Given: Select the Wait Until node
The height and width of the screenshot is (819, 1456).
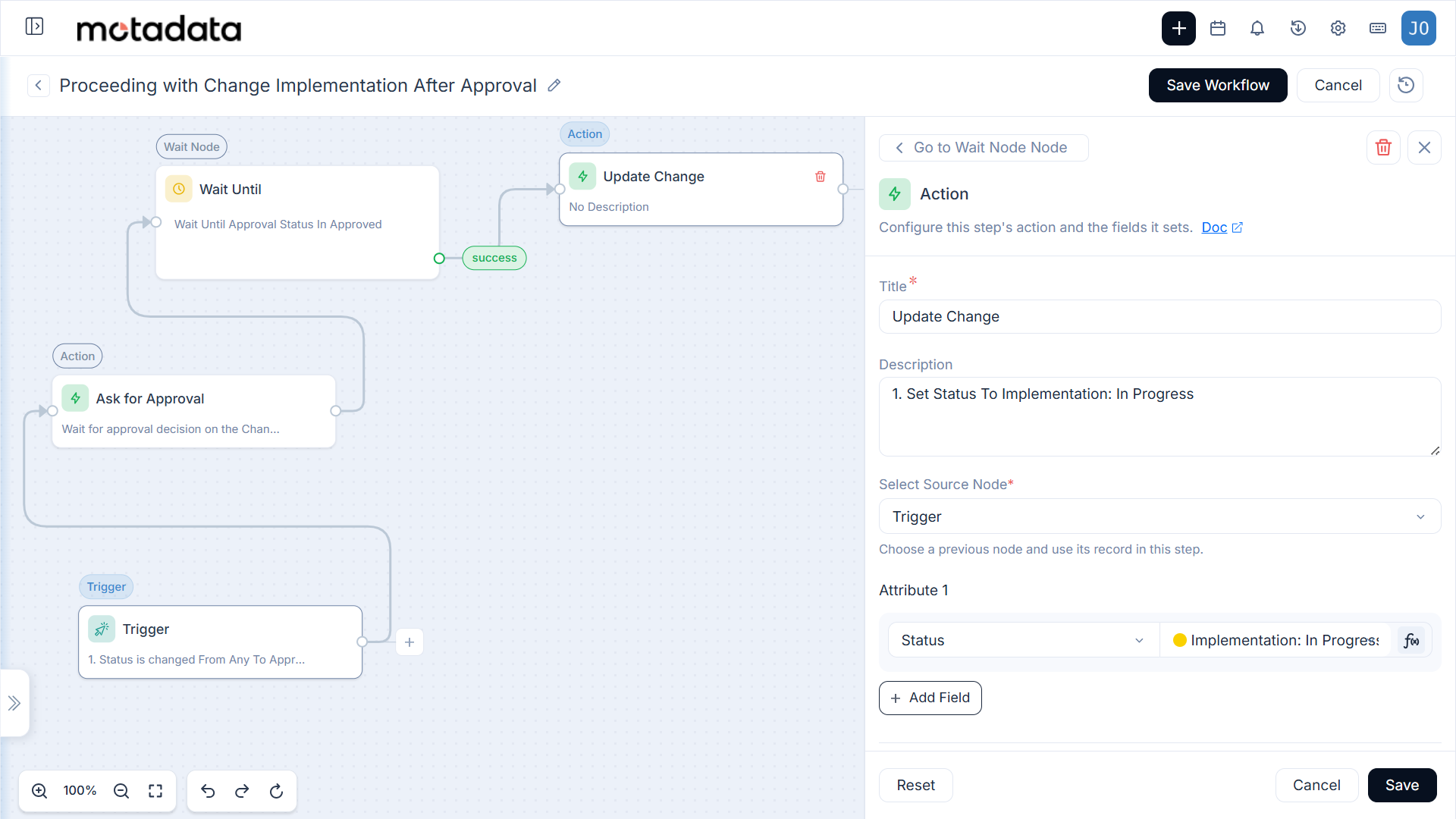Looking at the screenshot, I should click(297, 222).
